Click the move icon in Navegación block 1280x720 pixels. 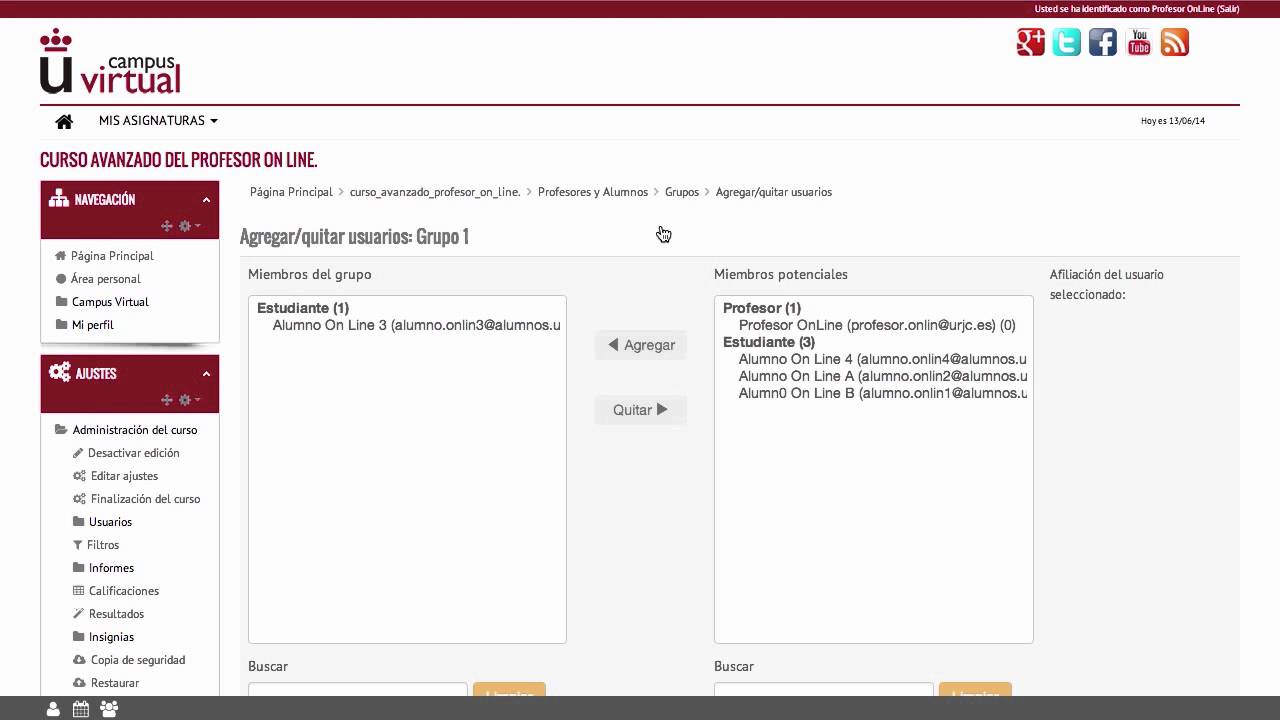[167, 226]
